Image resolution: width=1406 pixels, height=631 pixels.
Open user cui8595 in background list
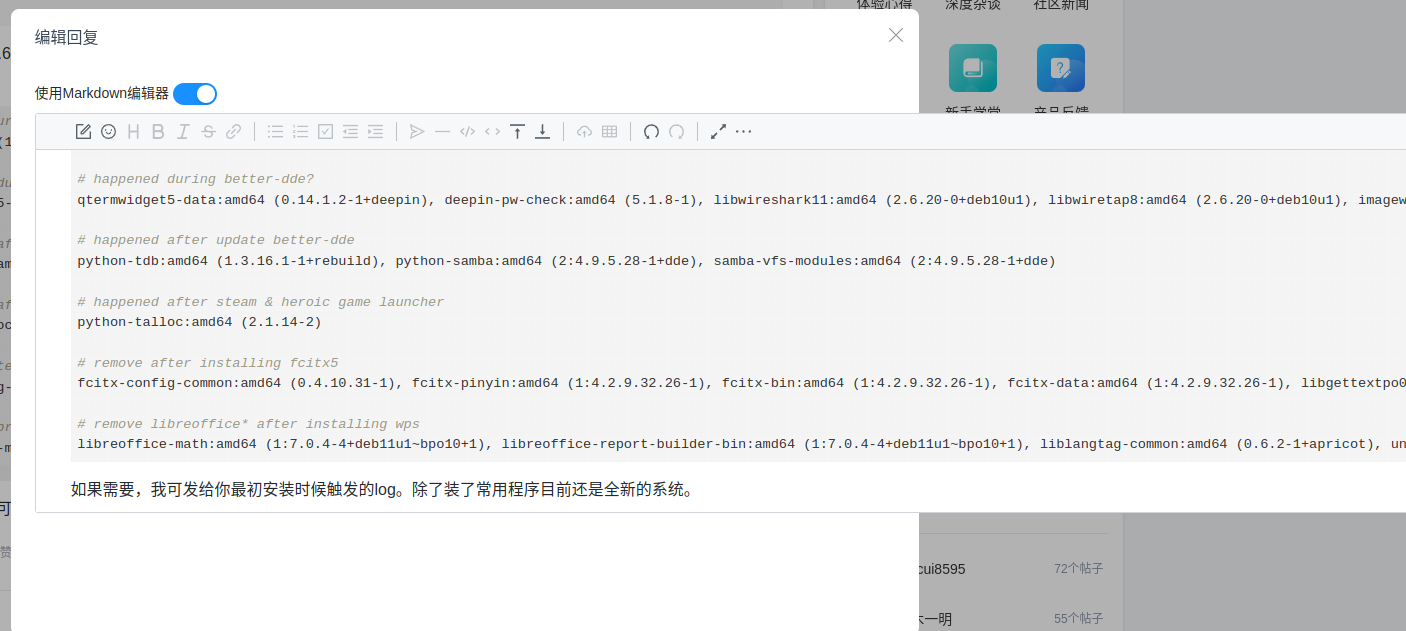pos(942,568)
